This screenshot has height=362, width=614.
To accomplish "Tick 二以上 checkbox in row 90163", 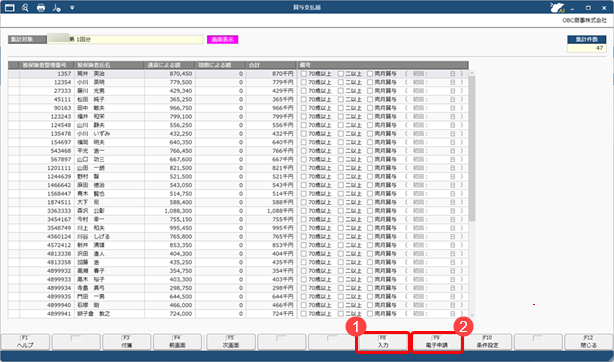I will [341, 108].
